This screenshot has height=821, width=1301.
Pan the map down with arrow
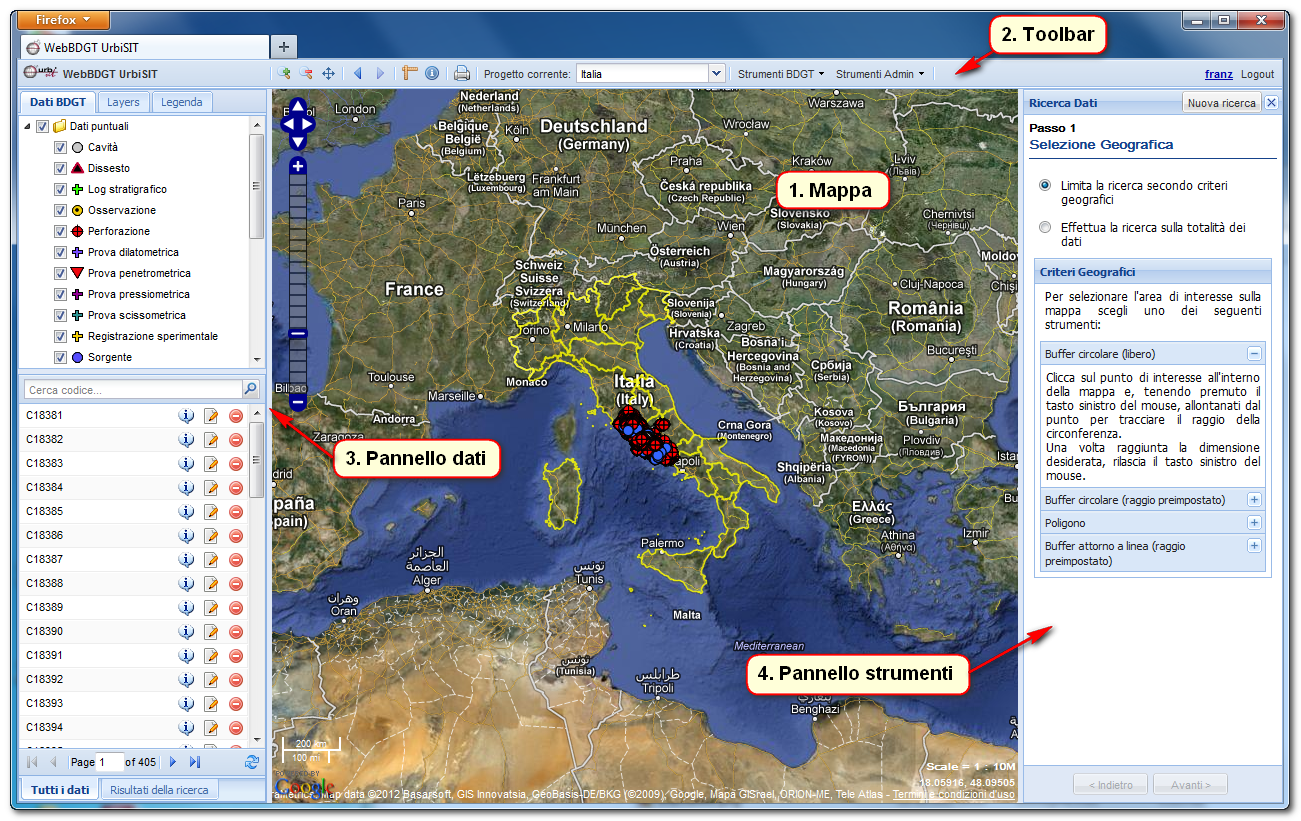tap(298, 141)
